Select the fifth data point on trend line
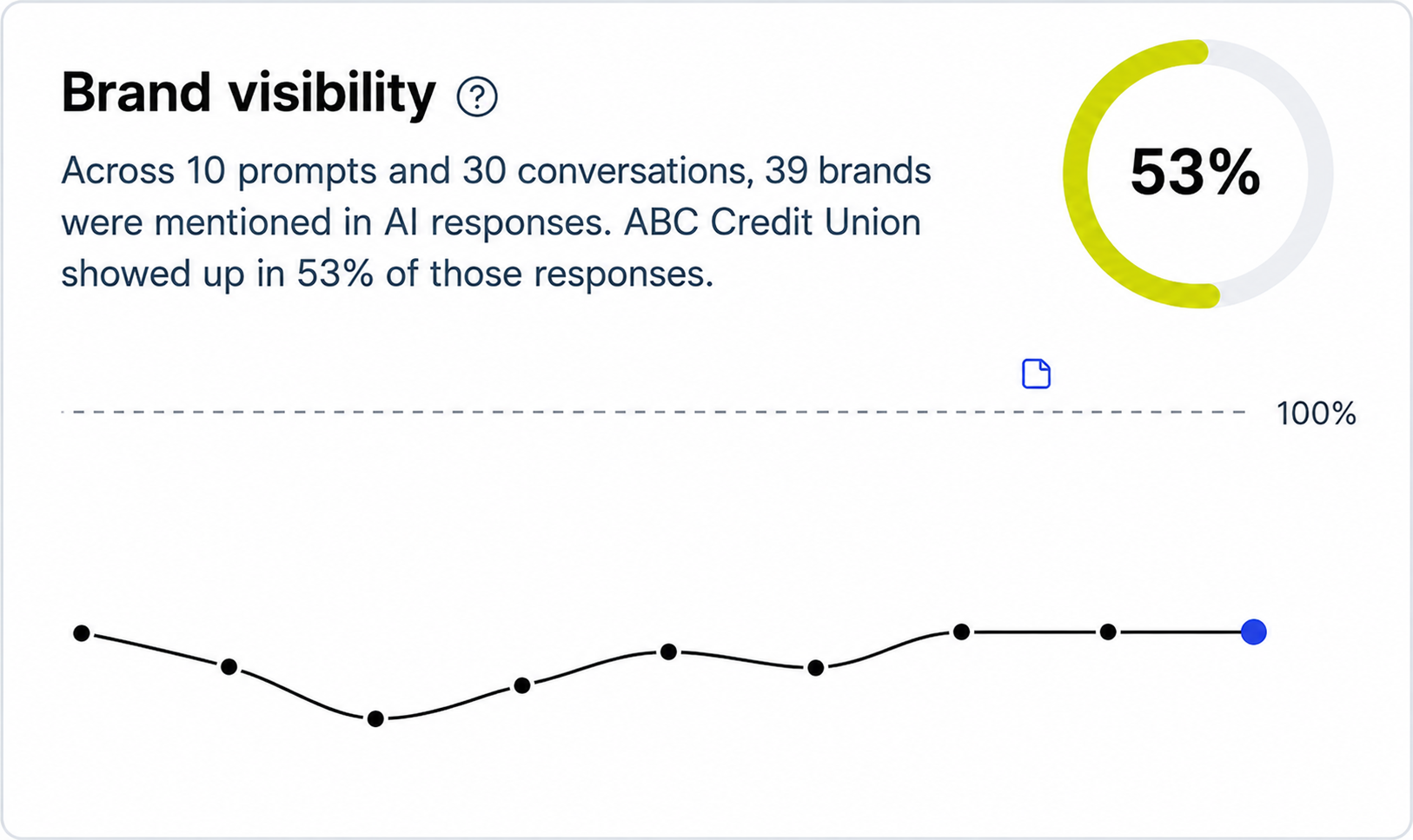1413x840 pixels. [668, 651]
